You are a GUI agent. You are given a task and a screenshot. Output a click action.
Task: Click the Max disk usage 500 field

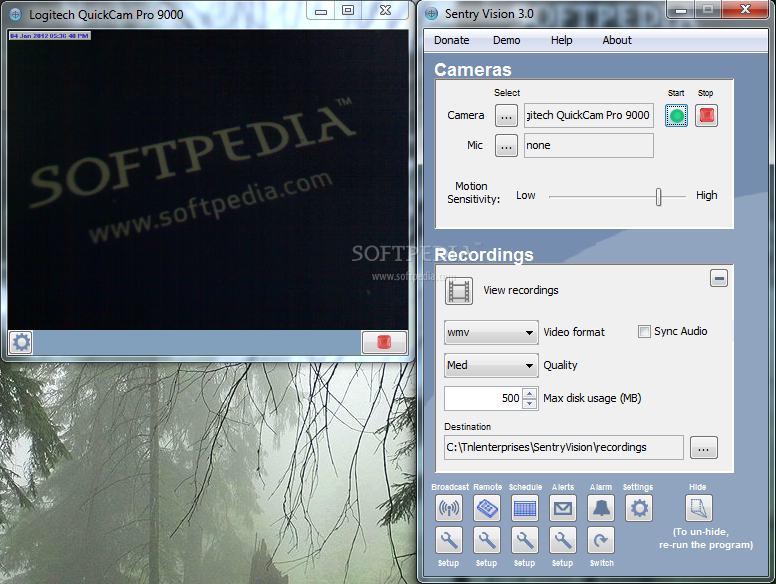pyautogui.click(x=483, y=398)
